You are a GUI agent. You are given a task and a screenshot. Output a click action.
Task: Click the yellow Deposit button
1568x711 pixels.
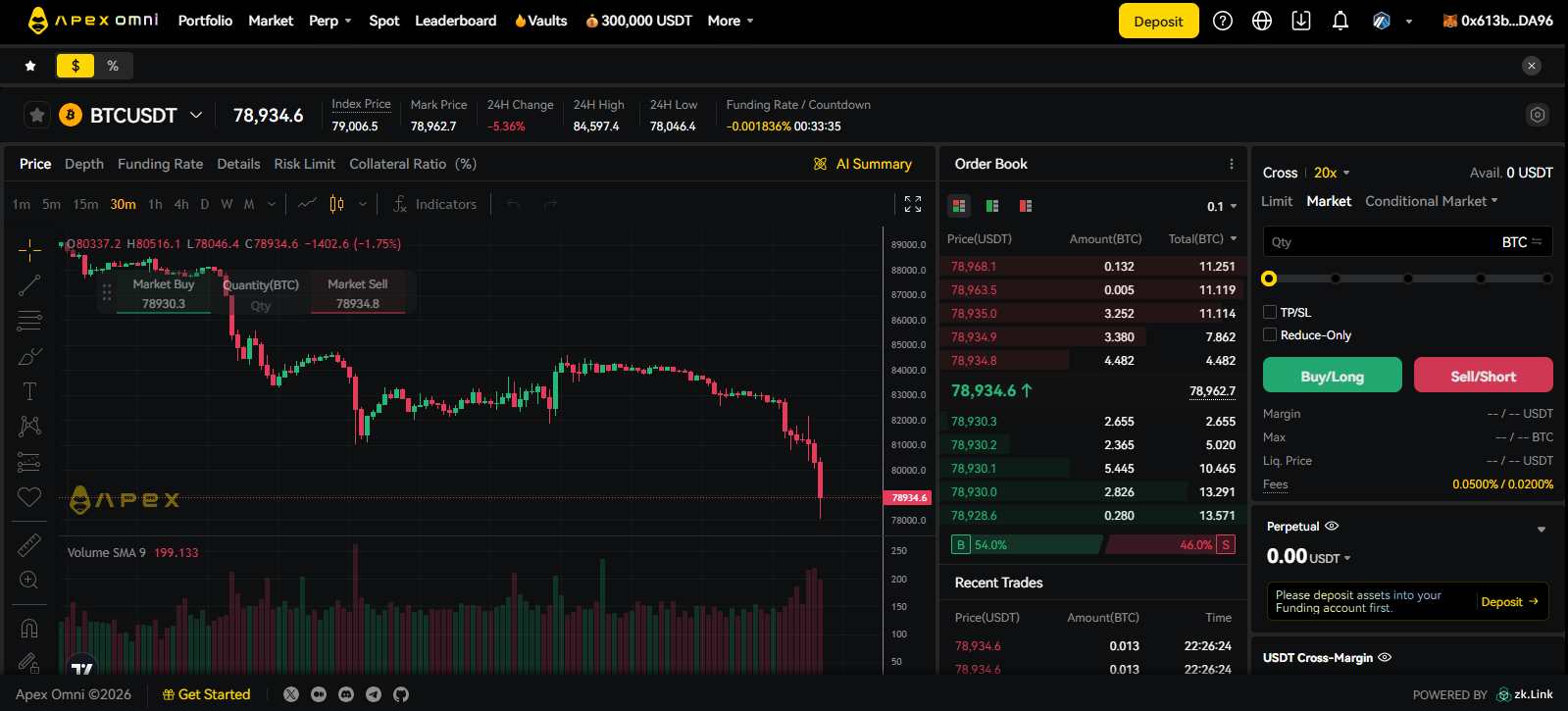(1158, 21)
